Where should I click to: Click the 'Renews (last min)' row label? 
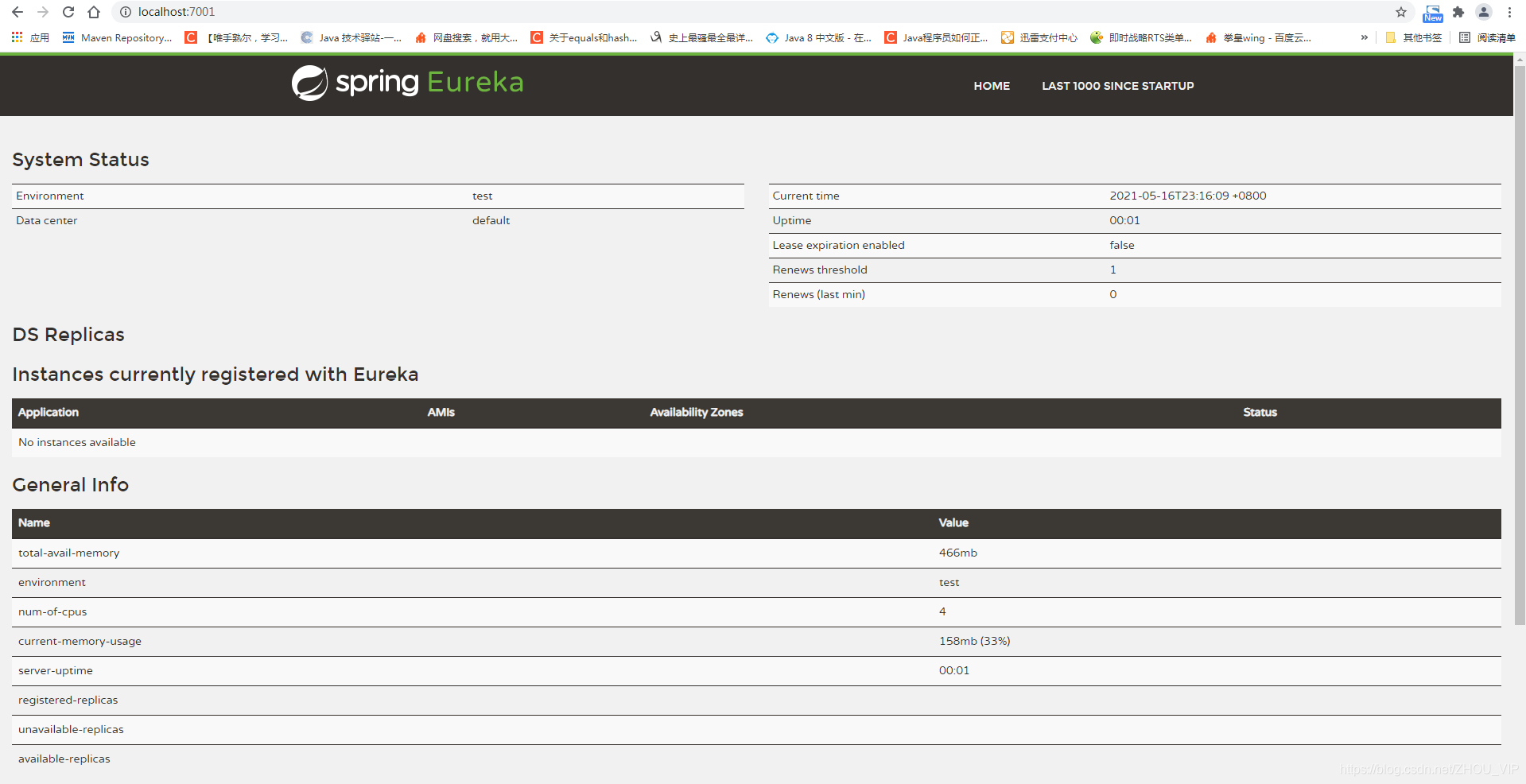click(x=818, y=294)
